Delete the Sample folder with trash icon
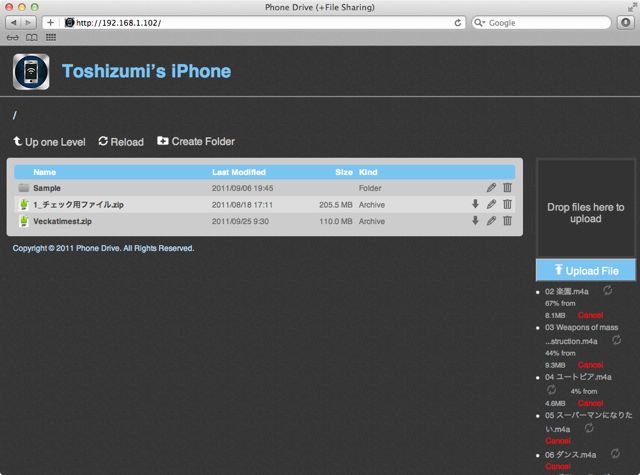This screenshot has width=640, height=475. coord(507,188)
